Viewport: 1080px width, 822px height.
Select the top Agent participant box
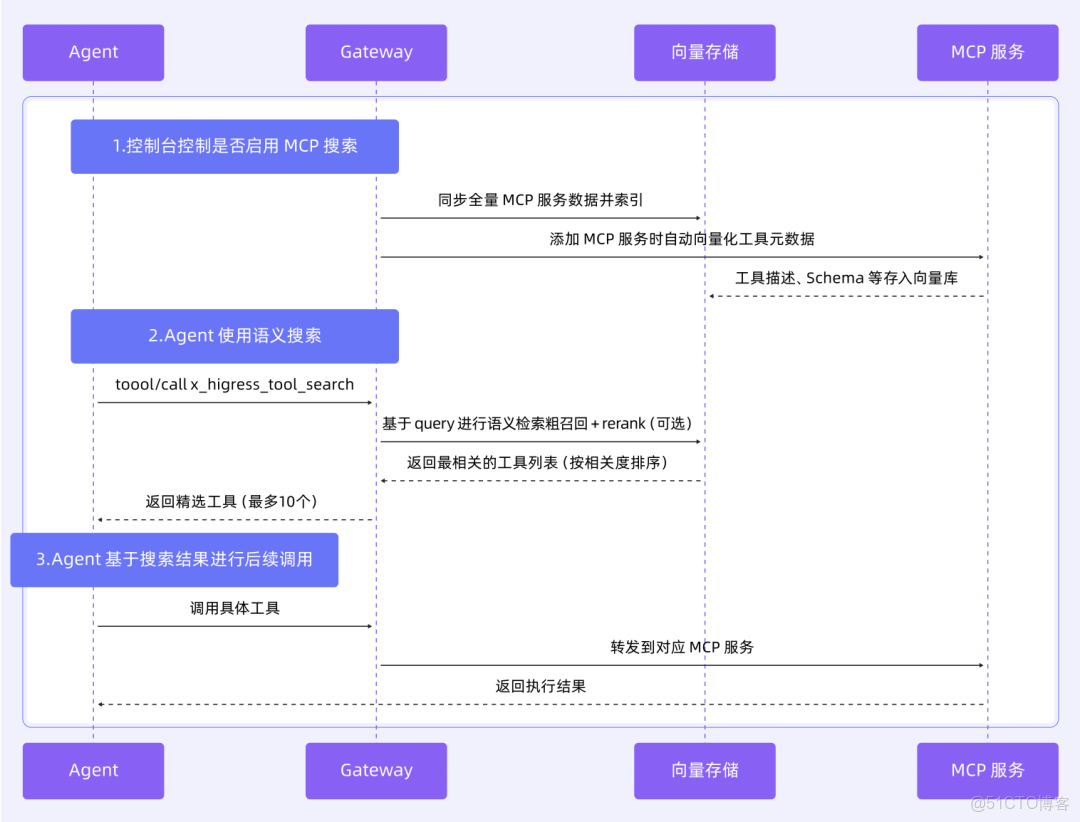[93, 52]
